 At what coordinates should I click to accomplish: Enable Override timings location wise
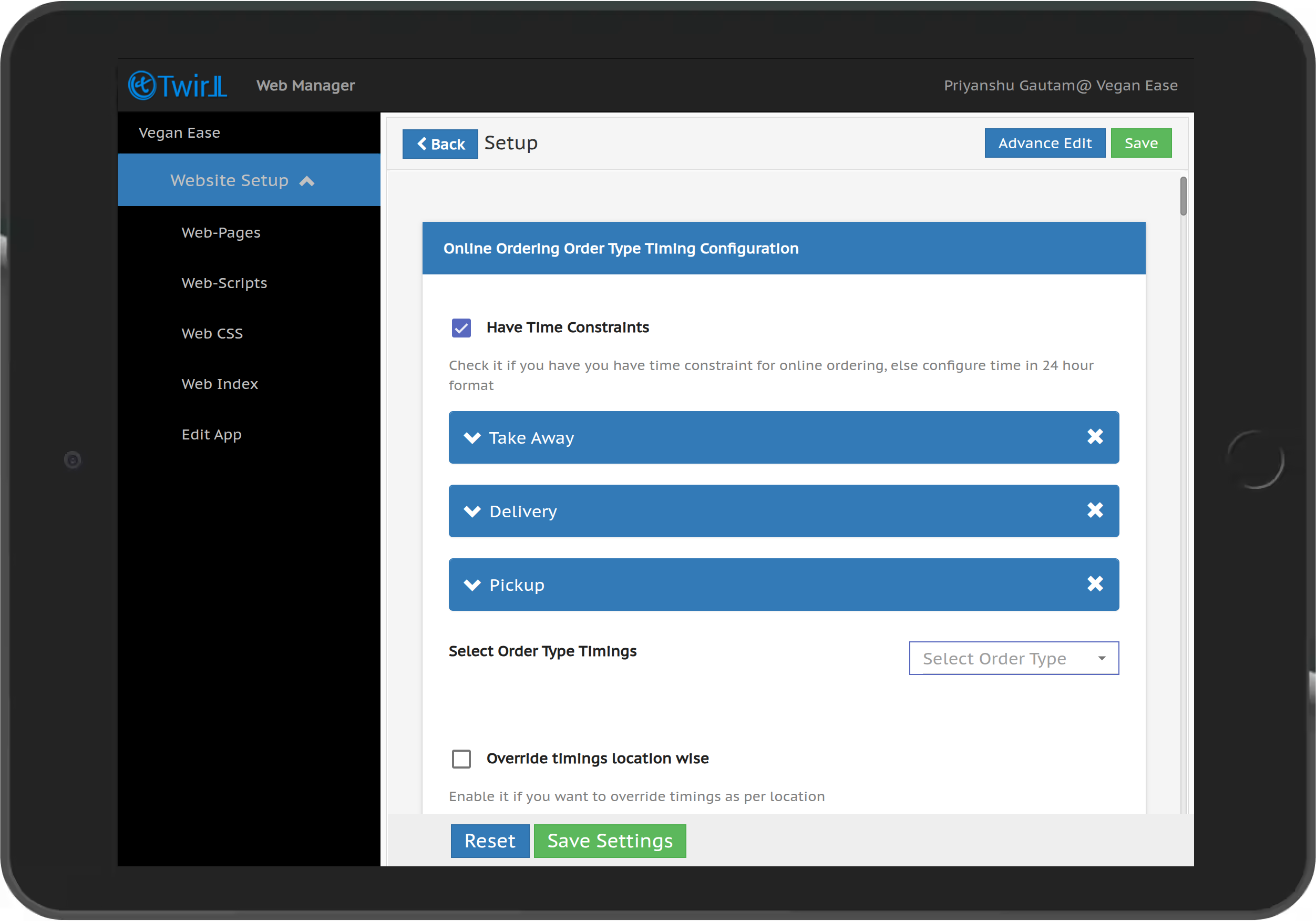point(461,759)
